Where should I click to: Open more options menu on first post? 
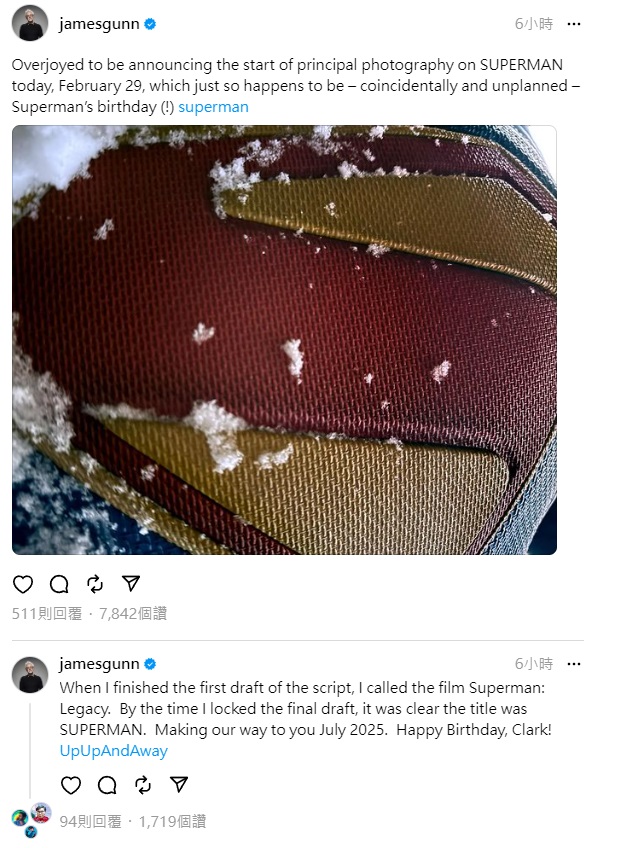(x=574, y=24)
